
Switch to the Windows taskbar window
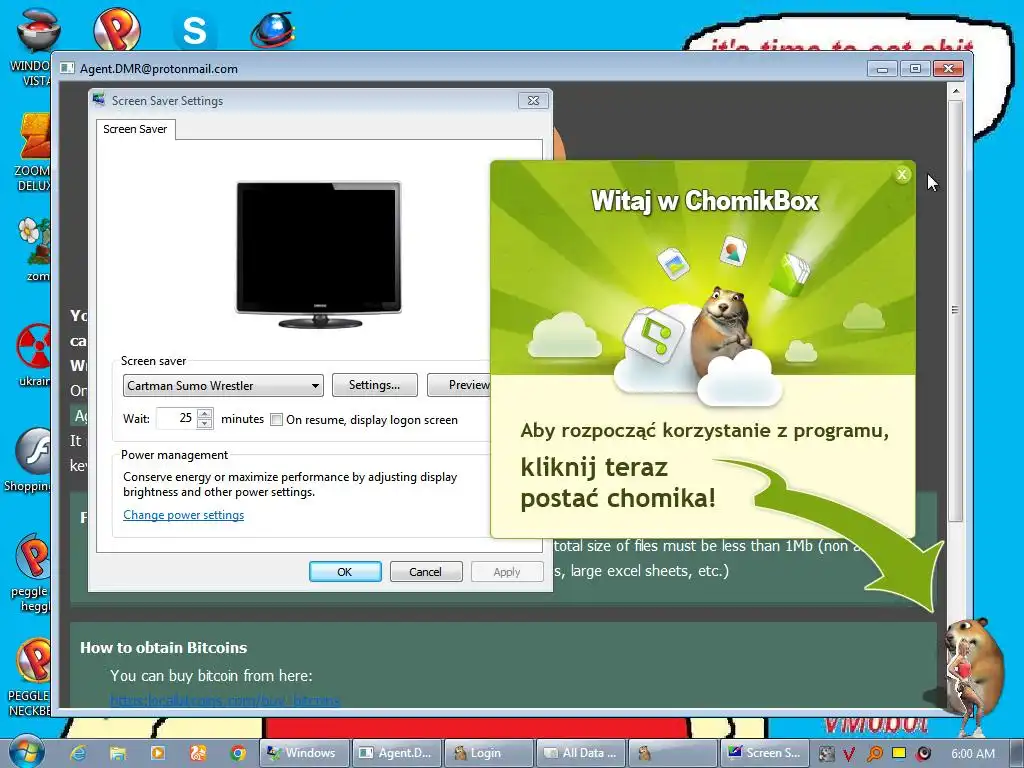[x=304, y=753]
